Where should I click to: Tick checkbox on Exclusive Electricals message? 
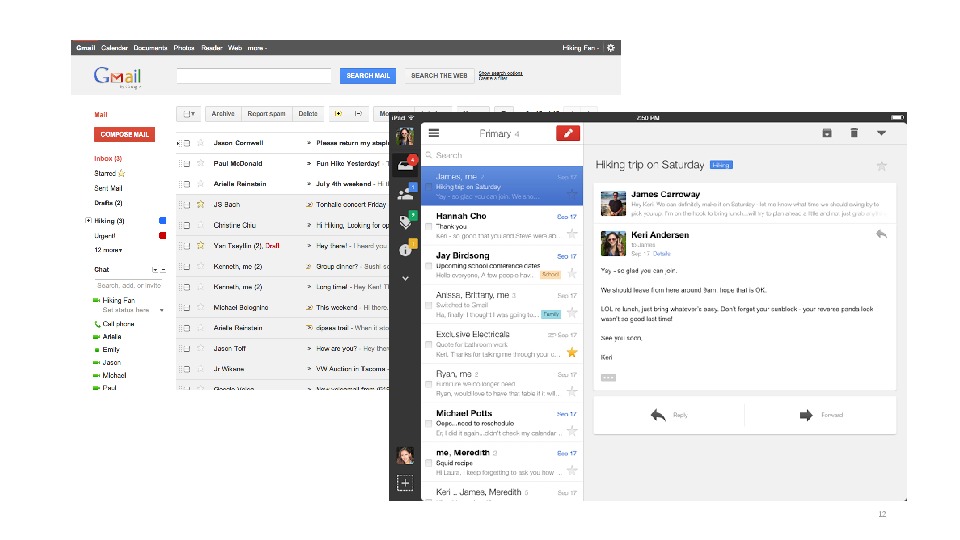[429, 345]
